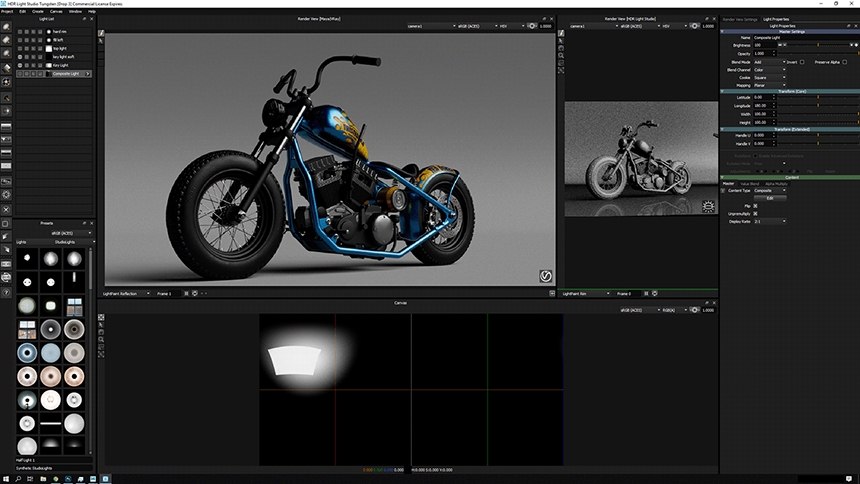860x484 pixels.
Task: Open the Canvas menu
Action: [x=56, y=11]
